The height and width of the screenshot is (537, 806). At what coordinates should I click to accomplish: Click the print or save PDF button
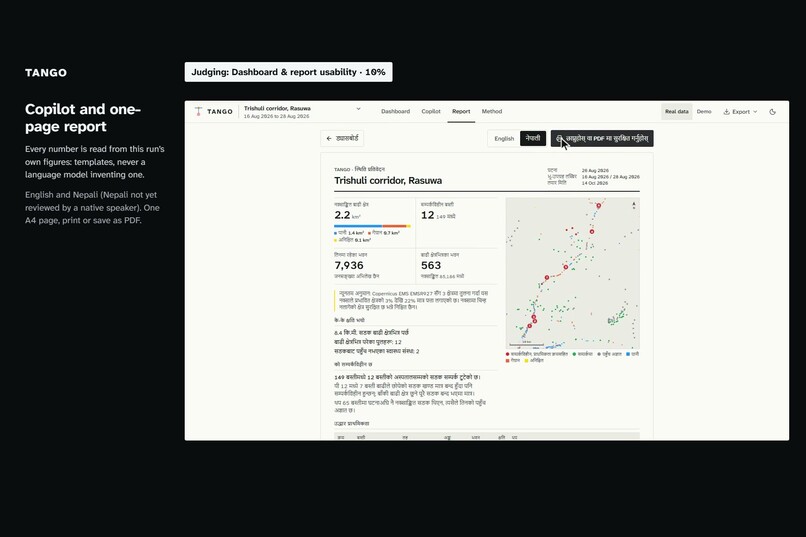[602, 138]
